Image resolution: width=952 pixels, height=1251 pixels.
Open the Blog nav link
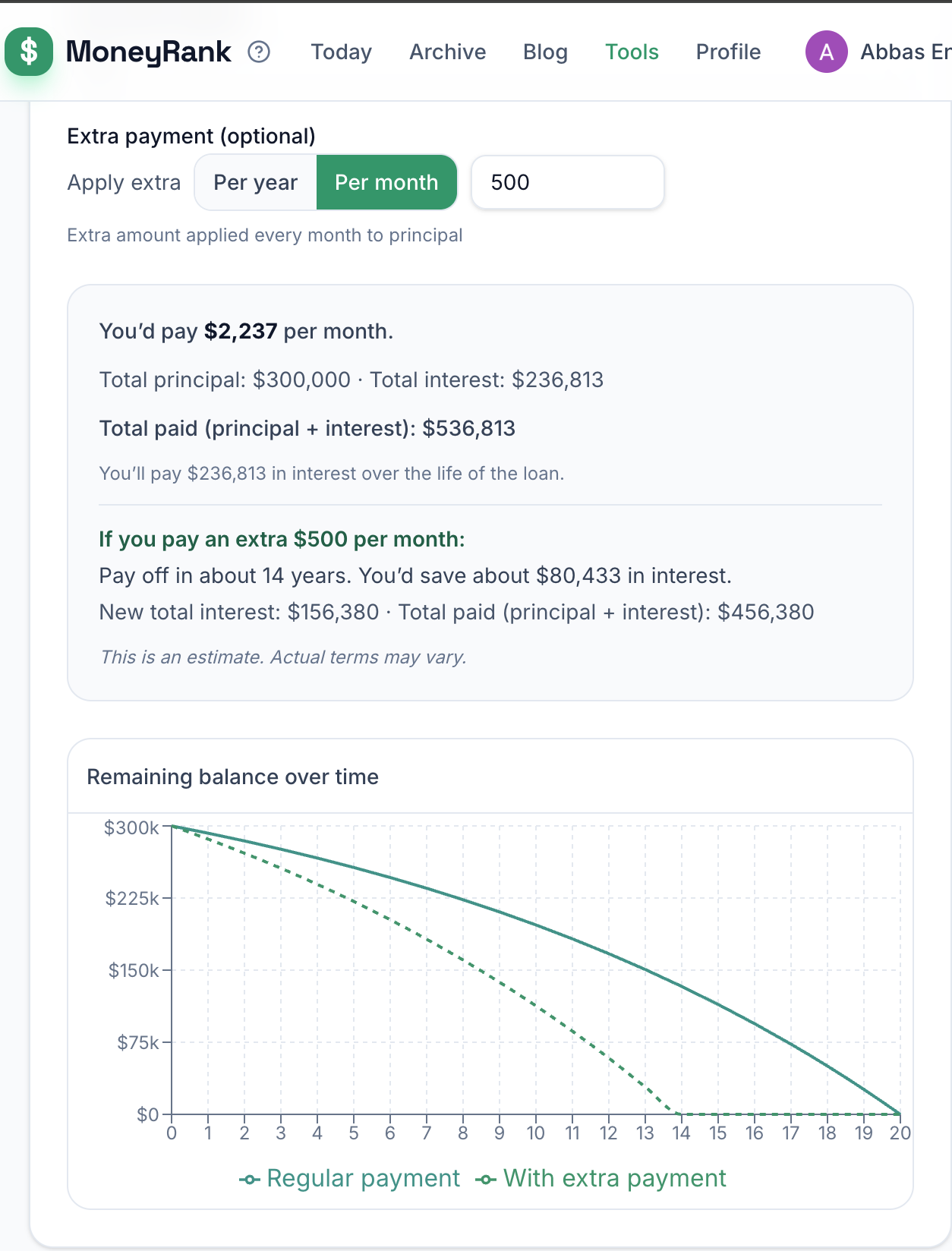tap(545, 52)
